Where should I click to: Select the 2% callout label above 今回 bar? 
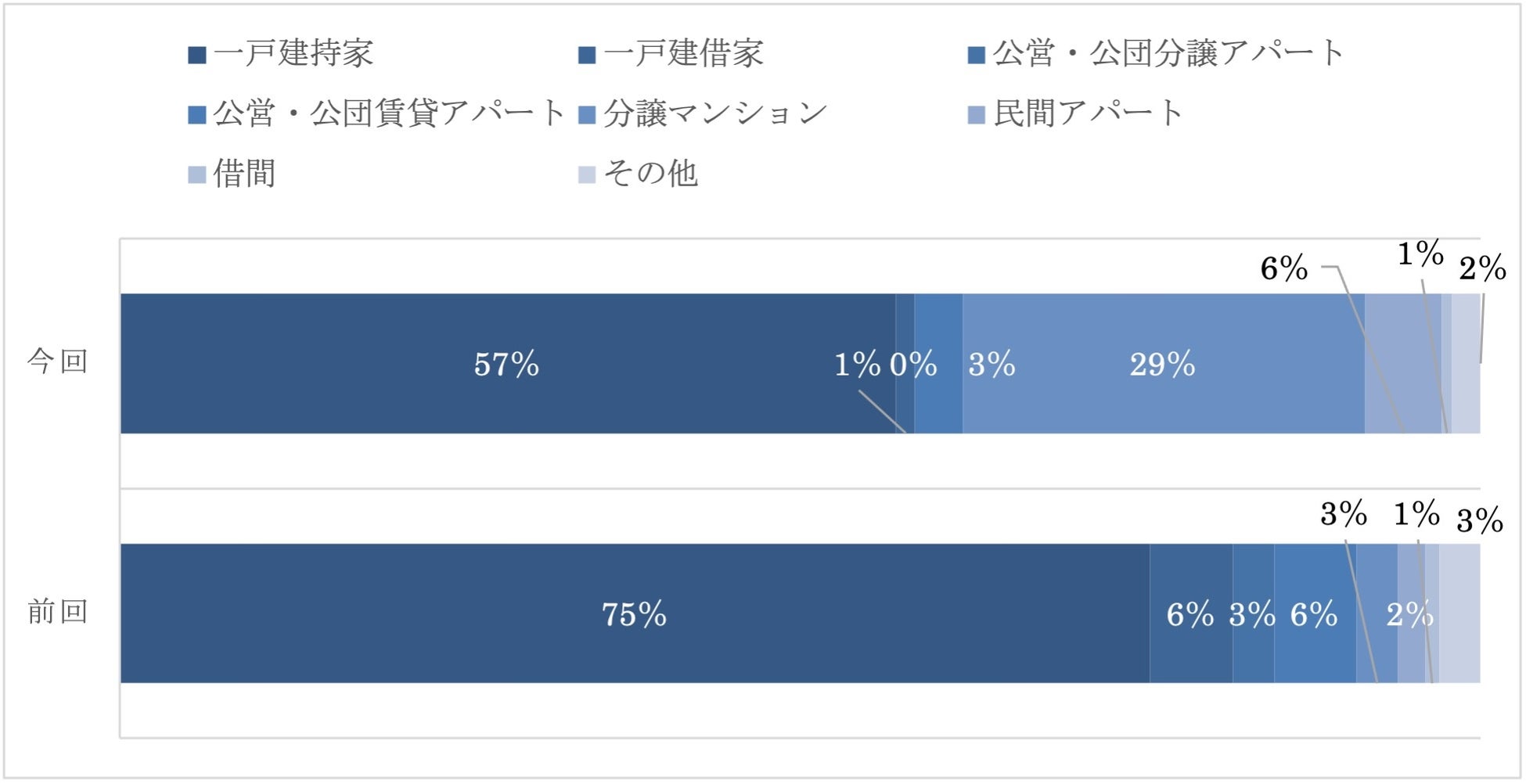click(1482, 269)
